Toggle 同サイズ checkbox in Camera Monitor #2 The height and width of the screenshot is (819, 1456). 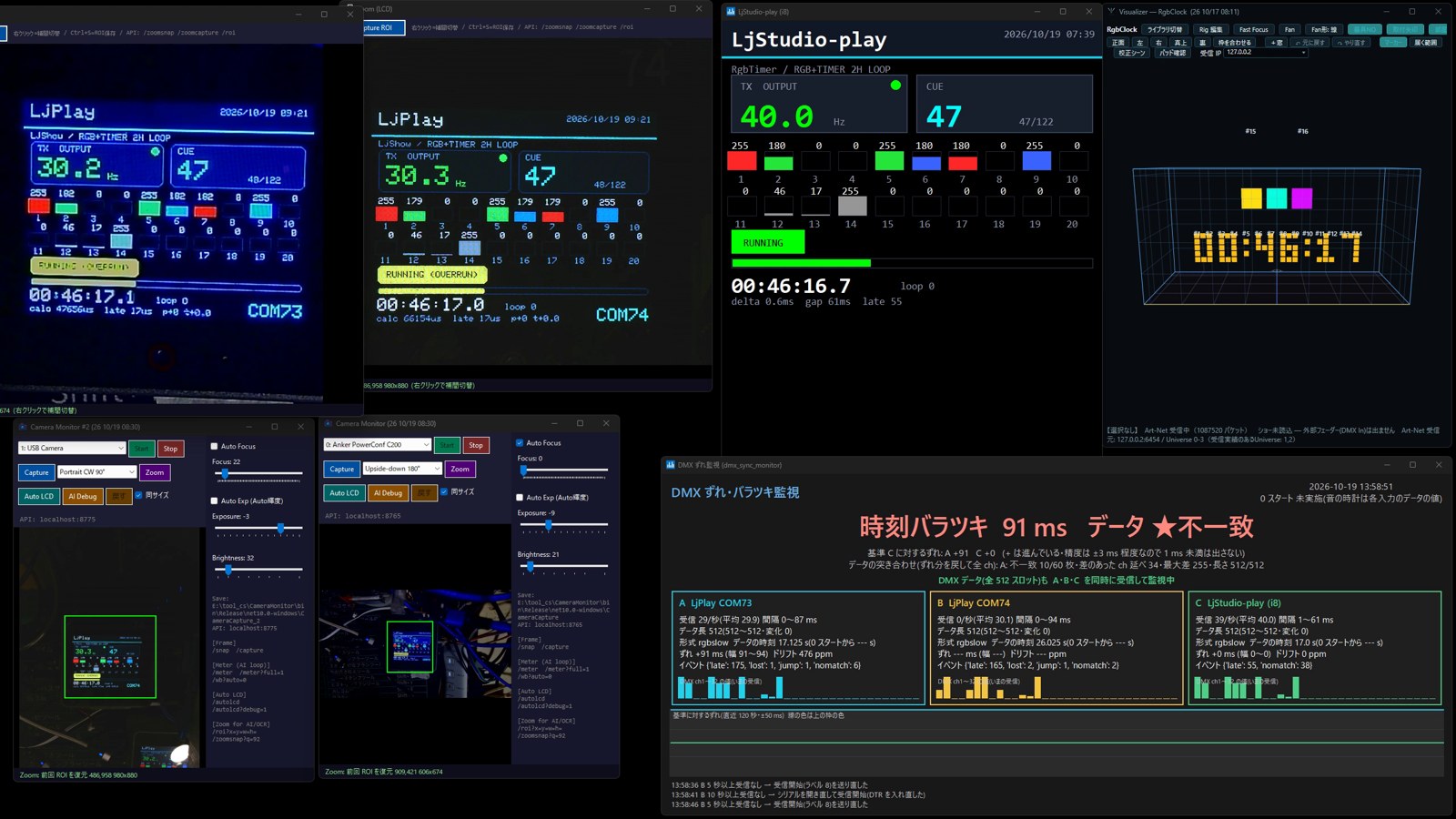pyautogui.click(x=139, y=495)
